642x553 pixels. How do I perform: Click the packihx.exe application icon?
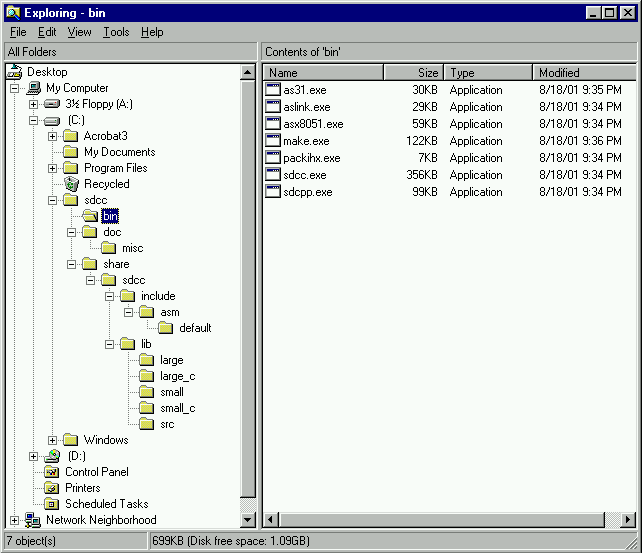click(x=273, y=158)
